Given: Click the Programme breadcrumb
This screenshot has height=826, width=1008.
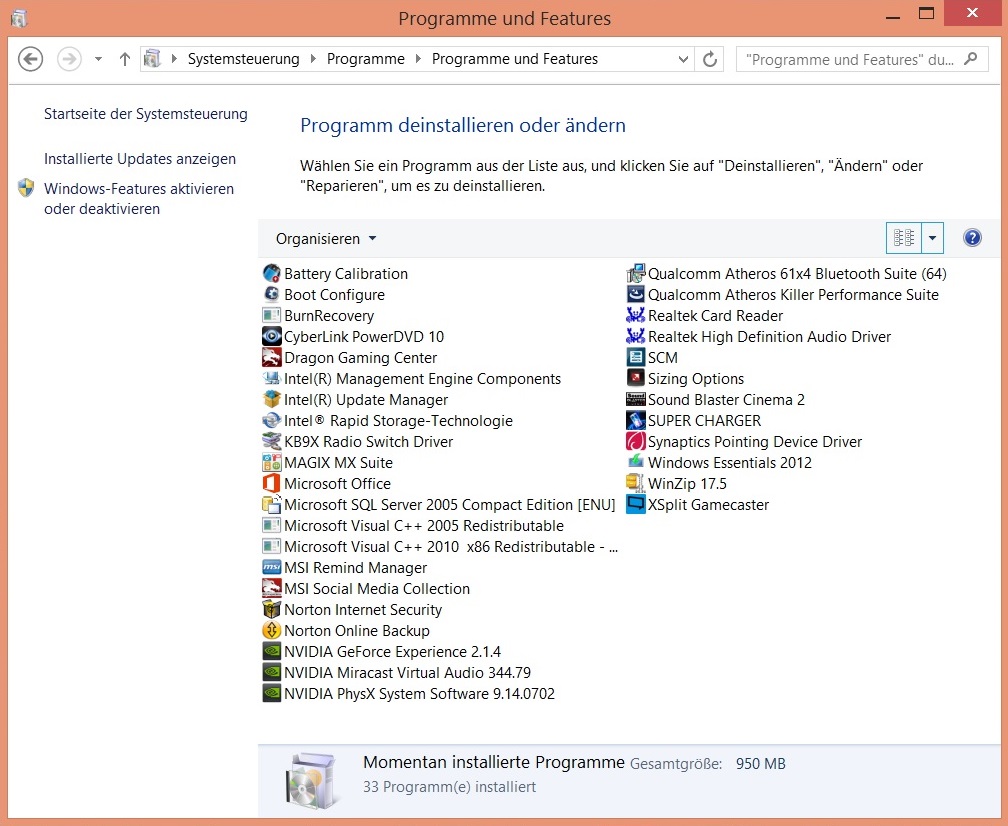Looking at the screenshot, I should tap(366, 59).
